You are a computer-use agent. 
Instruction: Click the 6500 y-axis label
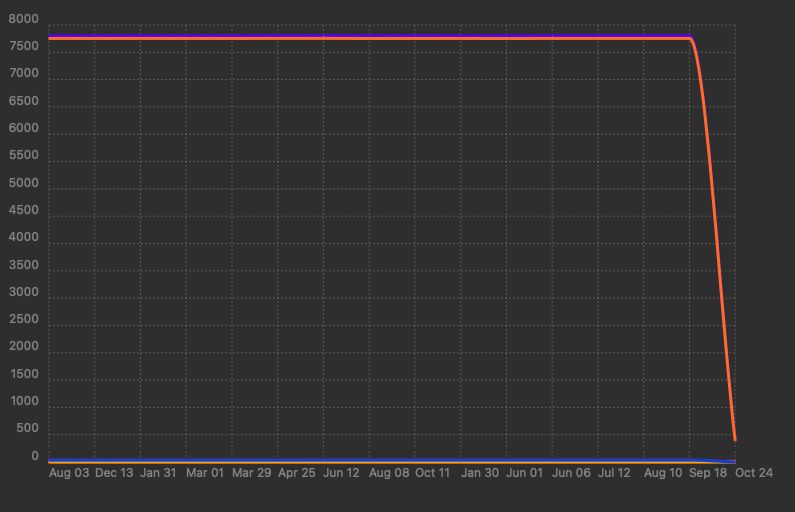click(23, 101)
